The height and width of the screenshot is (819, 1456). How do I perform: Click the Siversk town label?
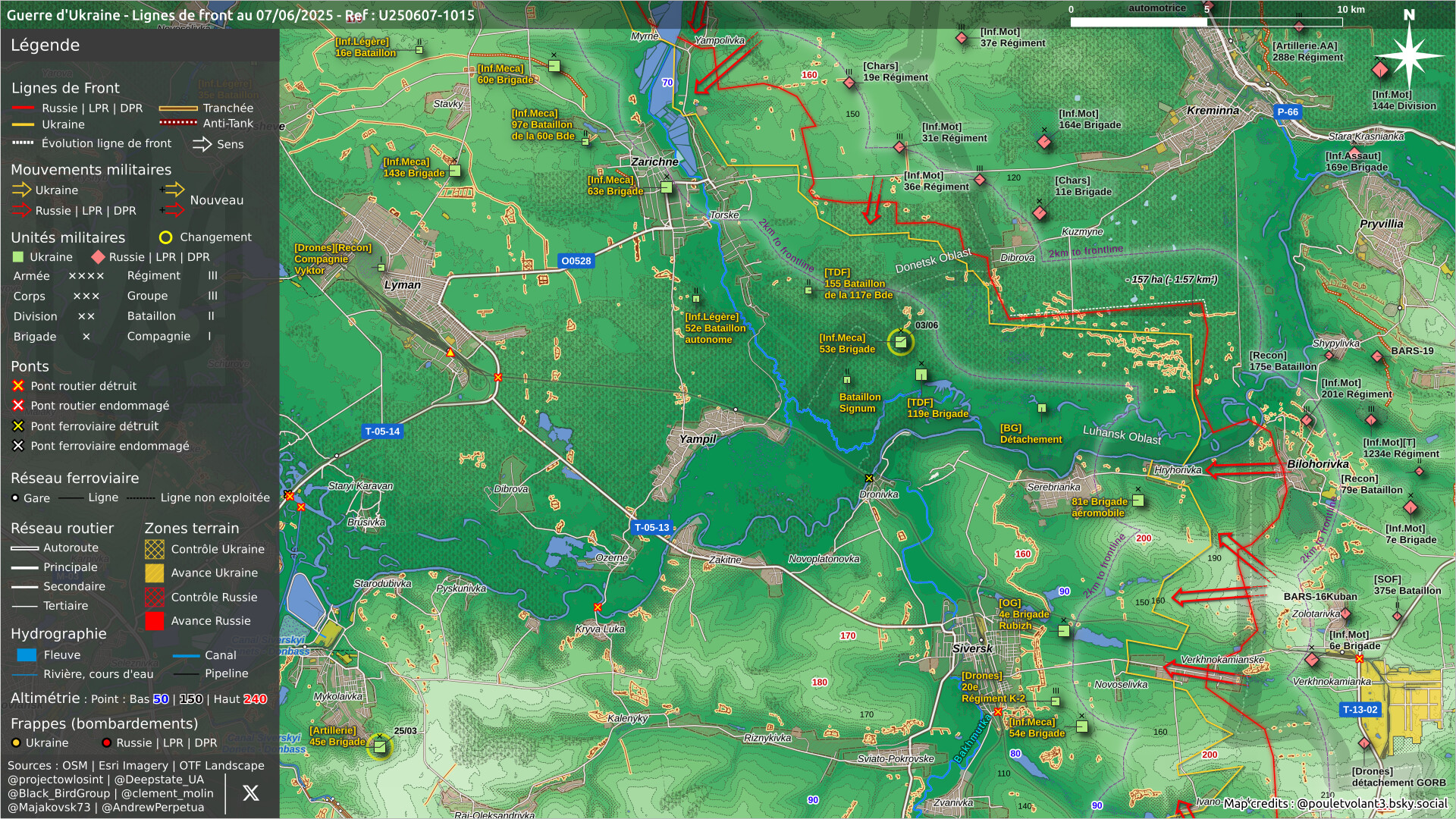(971, 648)
